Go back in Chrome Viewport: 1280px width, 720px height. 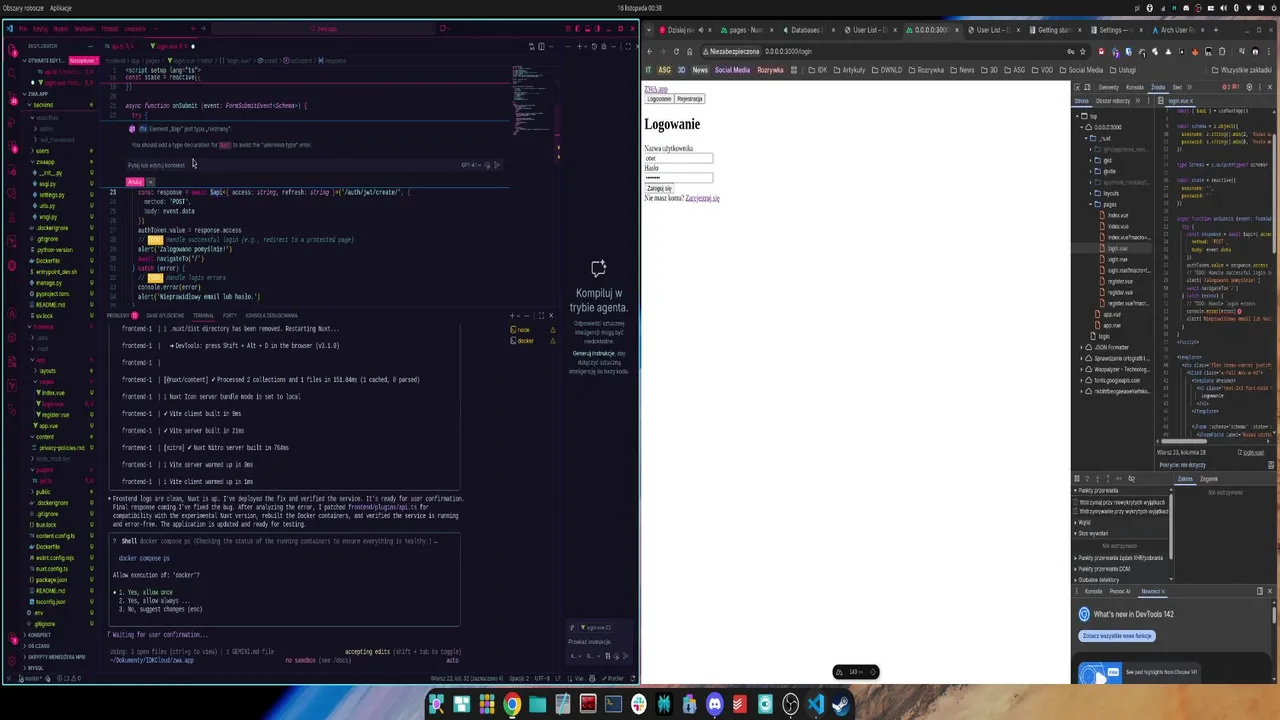[x=649, y=51]
